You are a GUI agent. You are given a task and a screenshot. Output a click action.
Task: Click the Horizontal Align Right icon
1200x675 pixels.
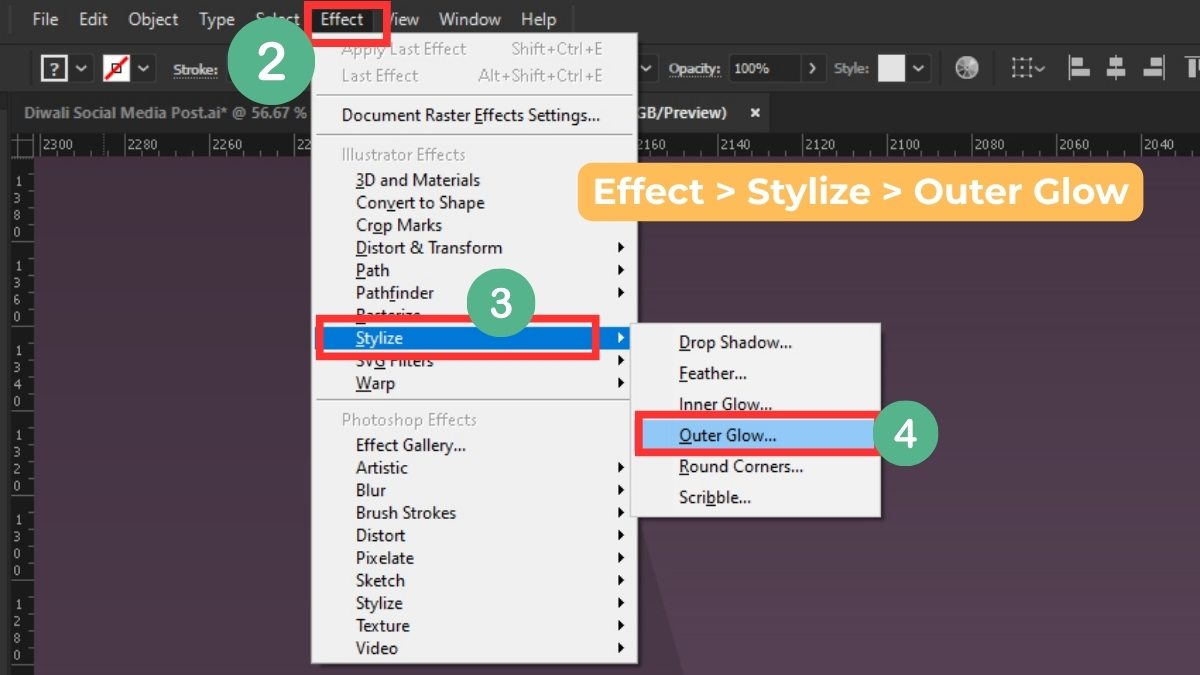pos(1153,68)
